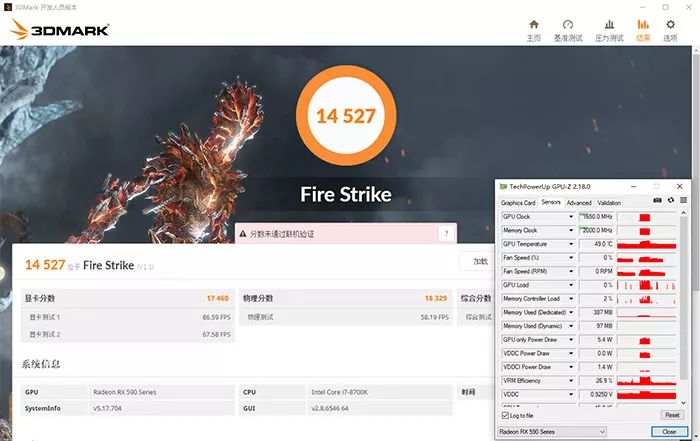Expand the VDDCI Power Draw dropdown
This screenshot has width=700, height=441.
tap(571, 367)
